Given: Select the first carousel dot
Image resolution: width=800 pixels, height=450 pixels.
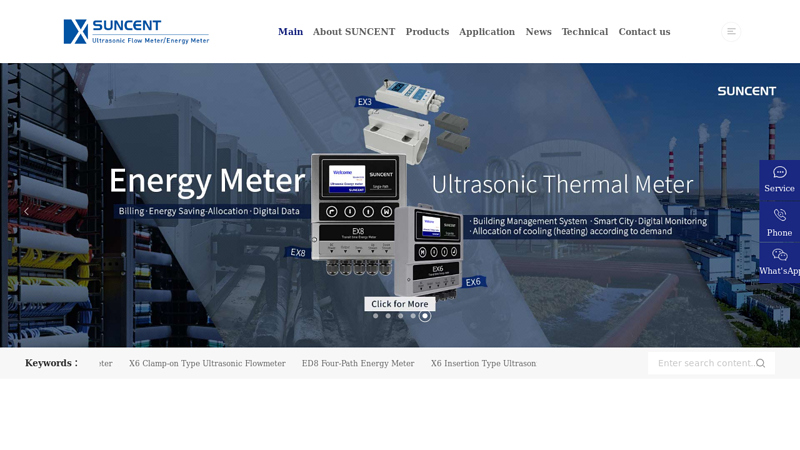Looking at the screenshot, I should [x=376, y=316].
